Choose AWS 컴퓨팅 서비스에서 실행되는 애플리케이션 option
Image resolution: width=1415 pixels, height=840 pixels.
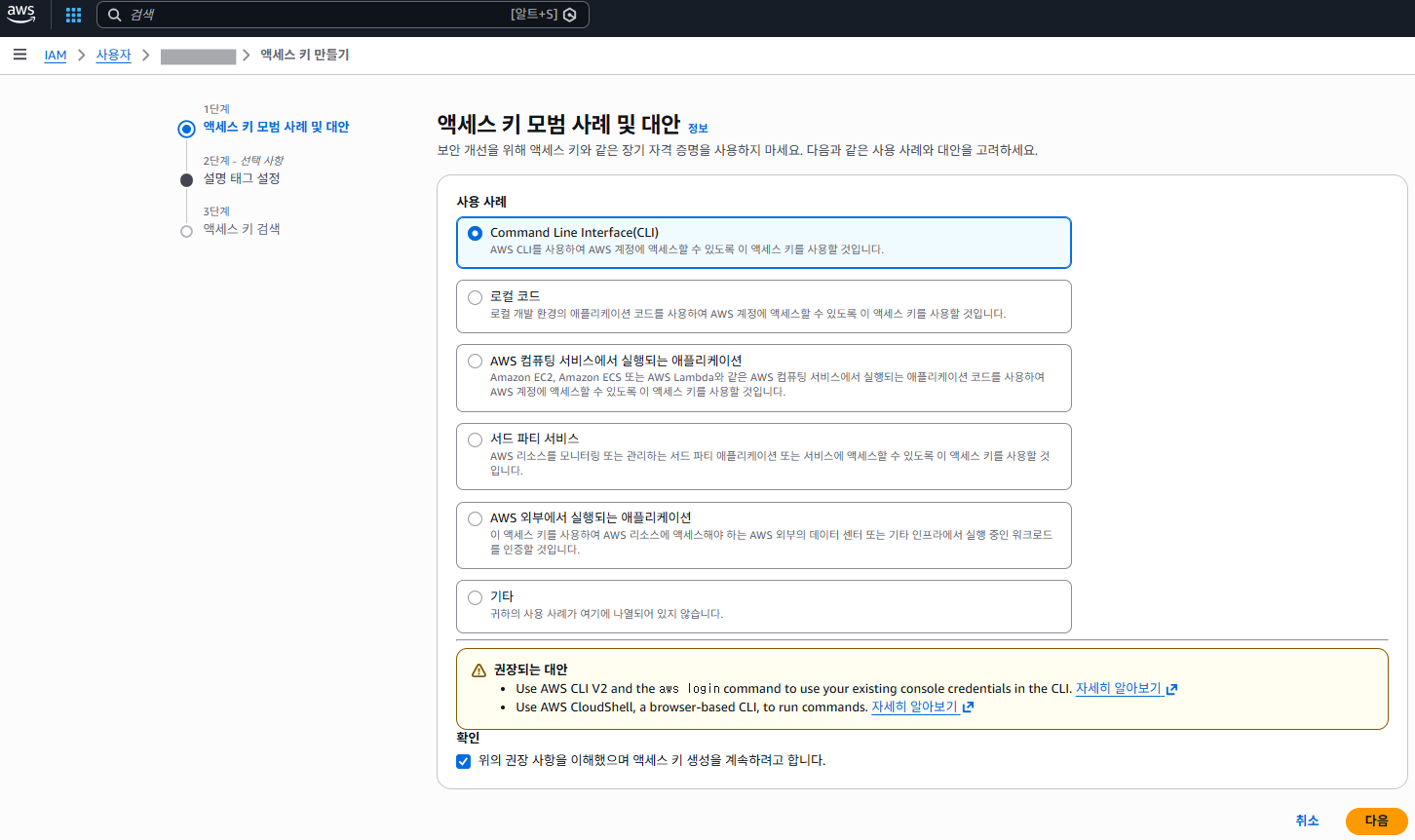pos(475,362)
